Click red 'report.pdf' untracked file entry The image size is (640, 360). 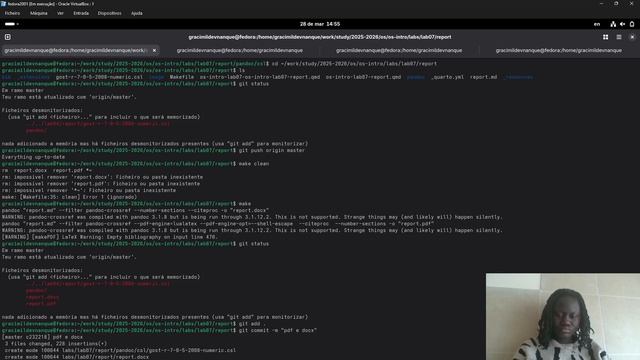[x=41, y=304]
